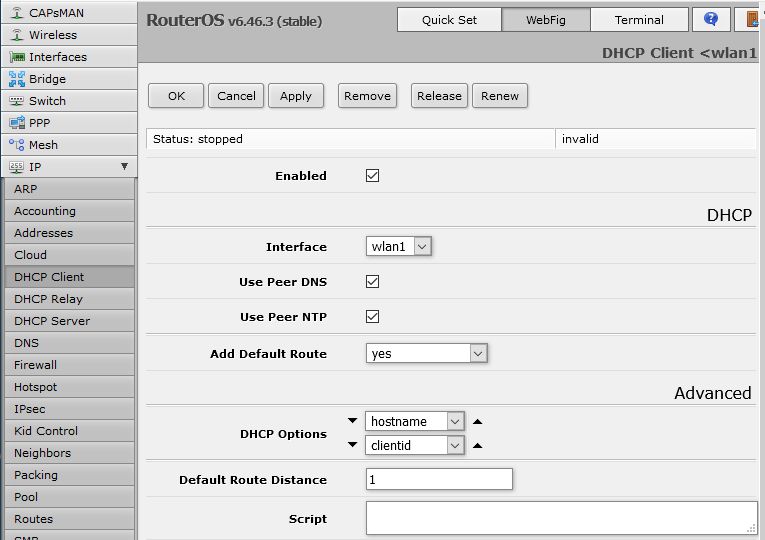
Task: Open Firewall submenu item
Action: [x=70, y=364]
